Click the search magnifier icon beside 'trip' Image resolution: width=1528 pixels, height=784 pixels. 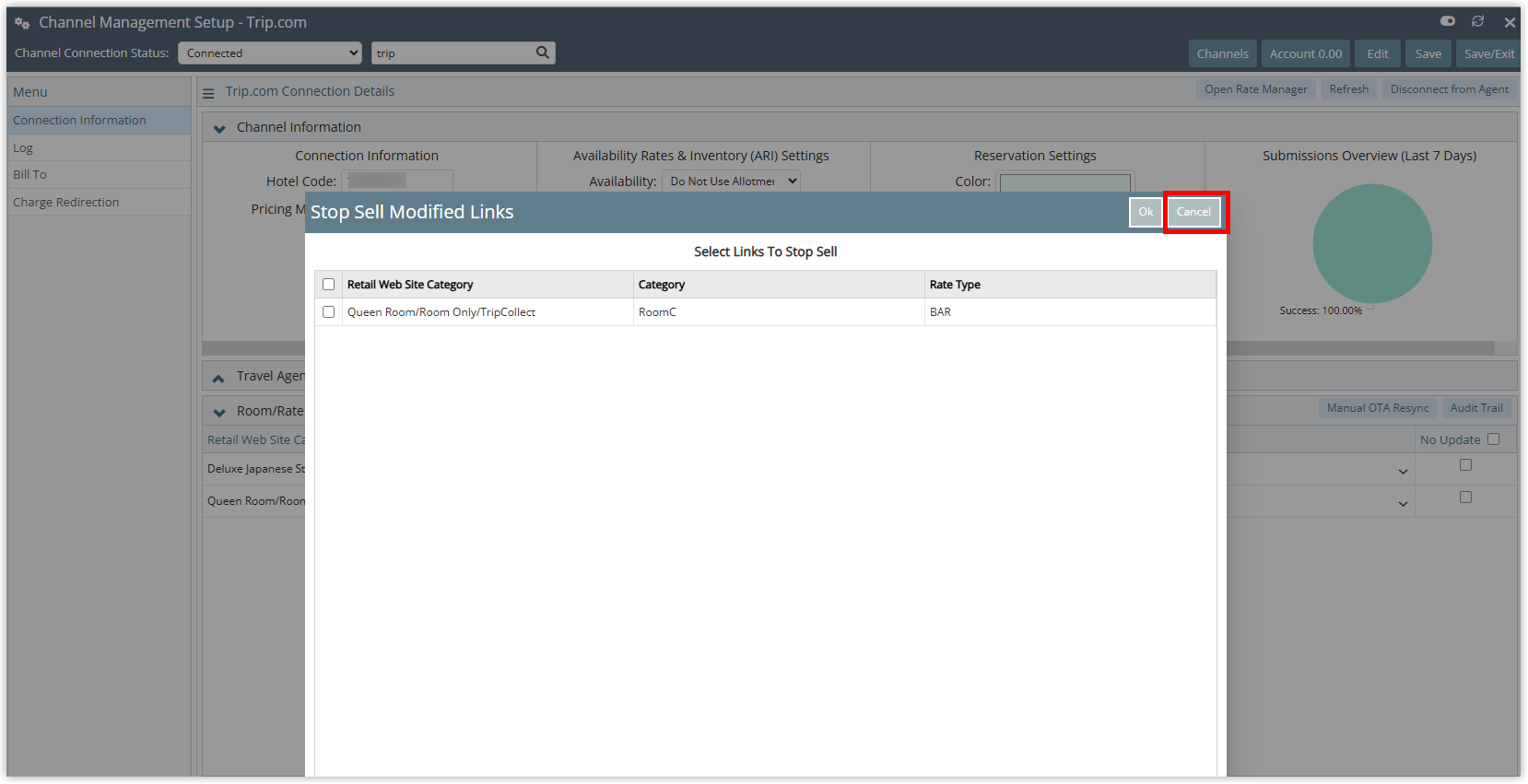point(543,53)
